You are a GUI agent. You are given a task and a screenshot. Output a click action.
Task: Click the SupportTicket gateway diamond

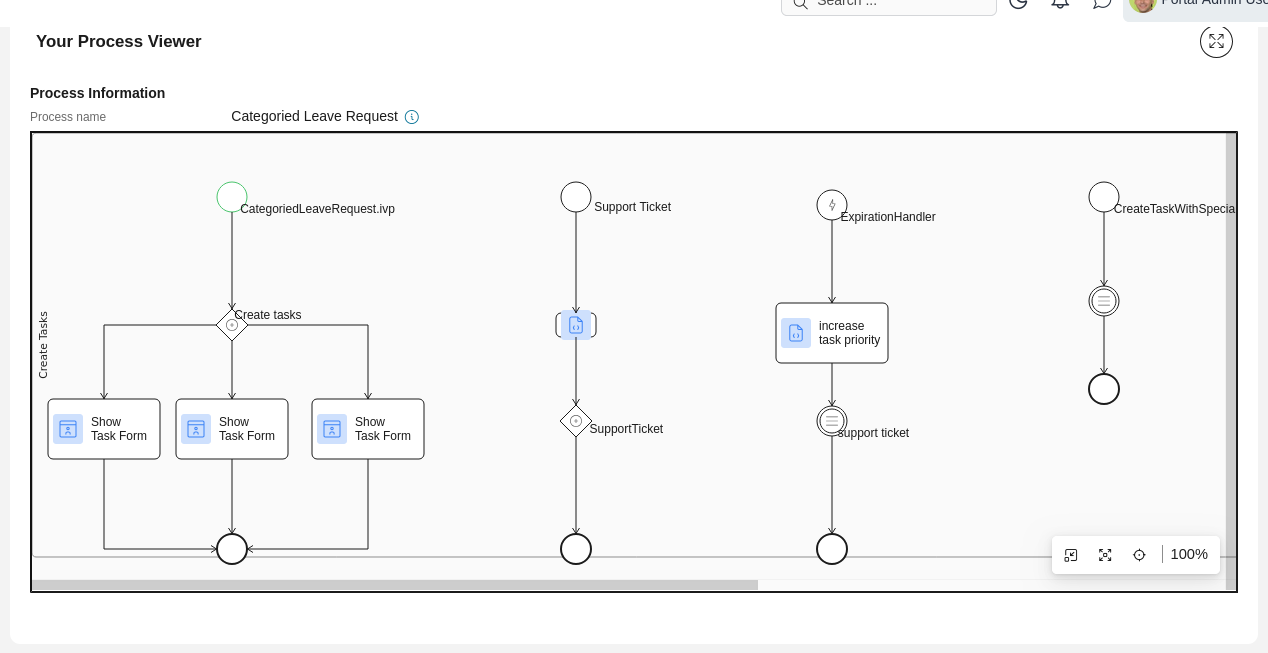pos(576,422)
